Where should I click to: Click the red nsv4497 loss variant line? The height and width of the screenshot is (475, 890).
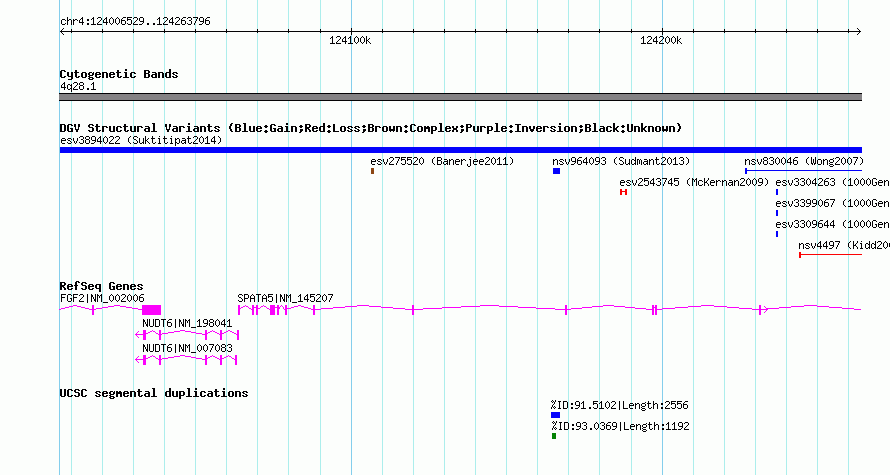[x=830, y=255]
